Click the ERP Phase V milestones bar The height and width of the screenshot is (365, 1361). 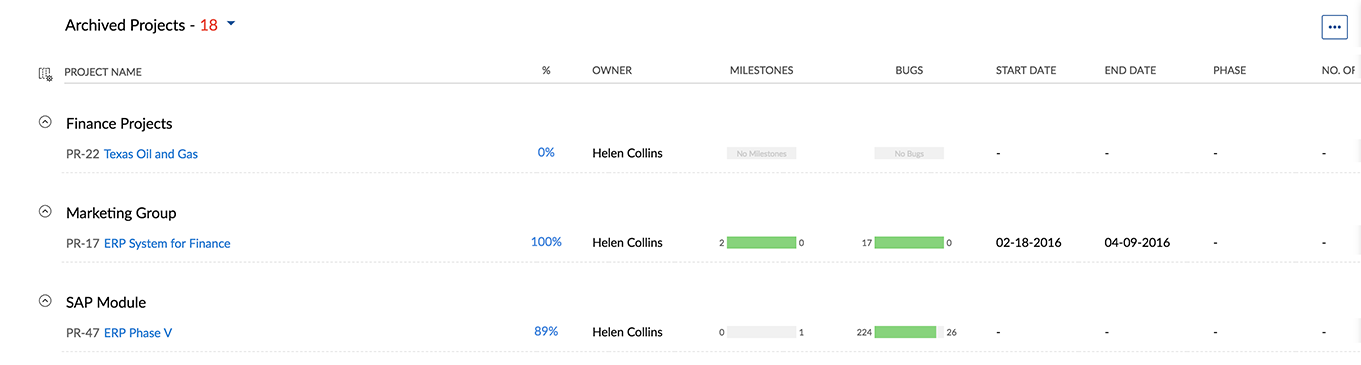point(761,332)
